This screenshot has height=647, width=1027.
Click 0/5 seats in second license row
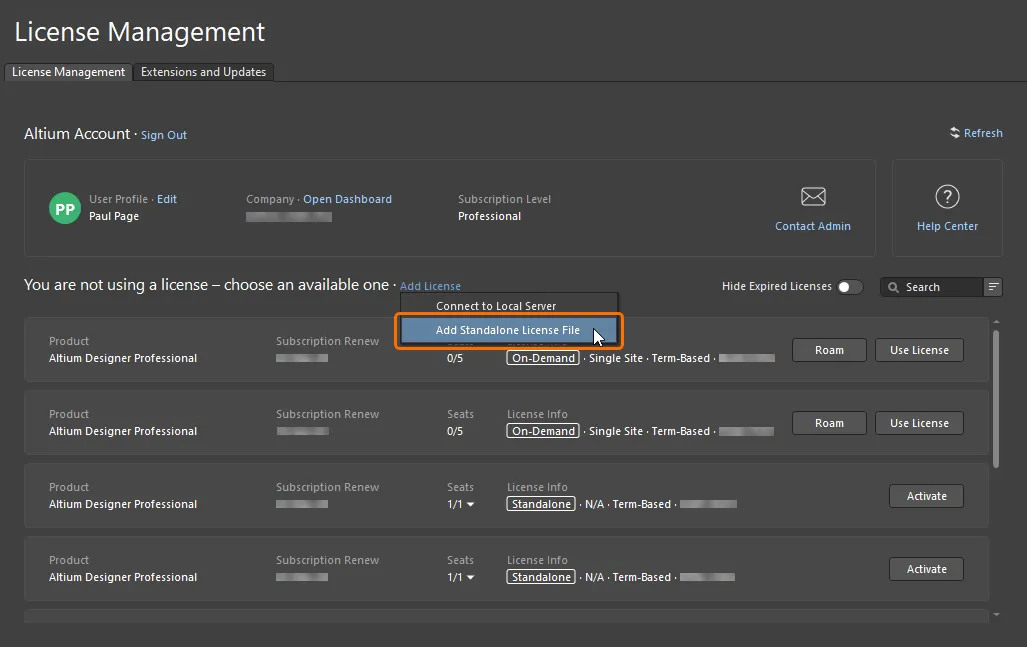coord(455,432)
